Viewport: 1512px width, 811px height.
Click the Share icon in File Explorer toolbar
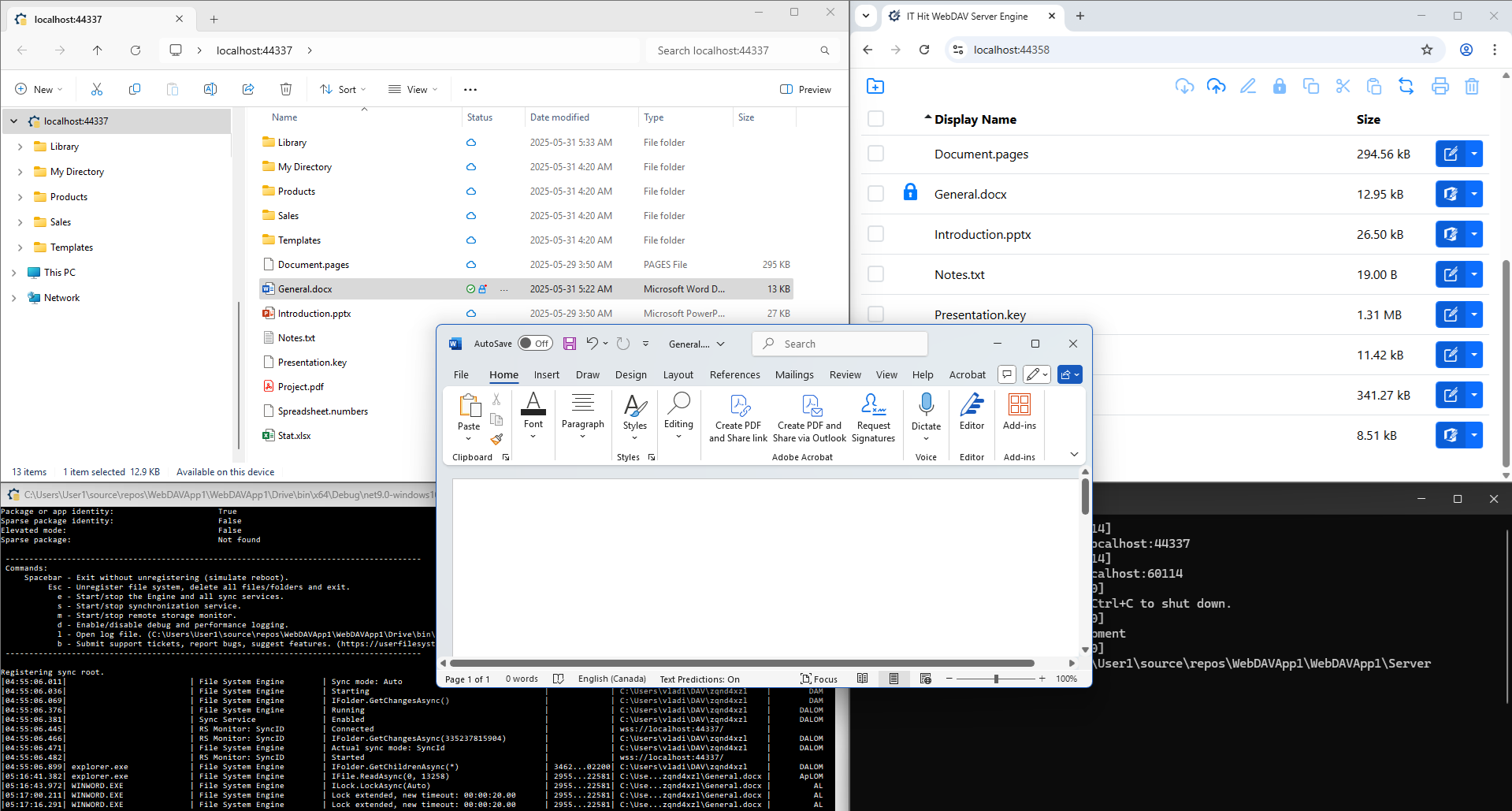pyautogui.click(x=248, y=89)
